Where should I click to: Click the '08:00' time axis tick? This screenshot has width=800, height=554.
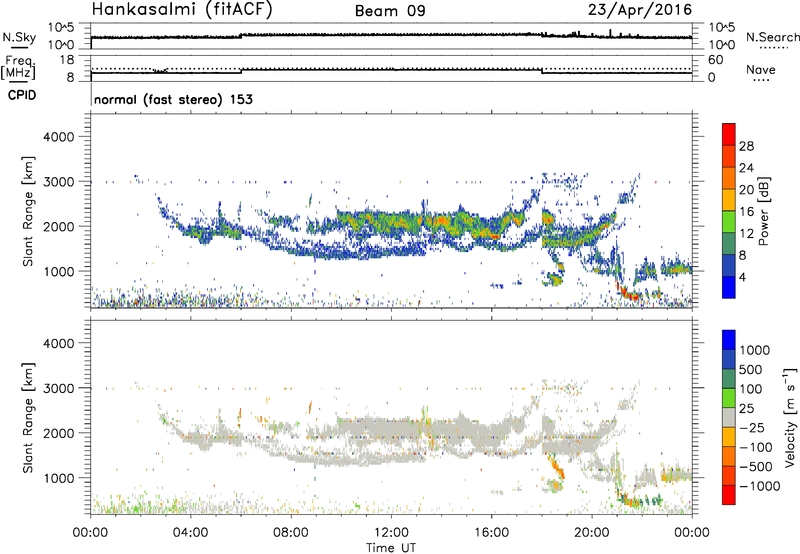[291, 533]
